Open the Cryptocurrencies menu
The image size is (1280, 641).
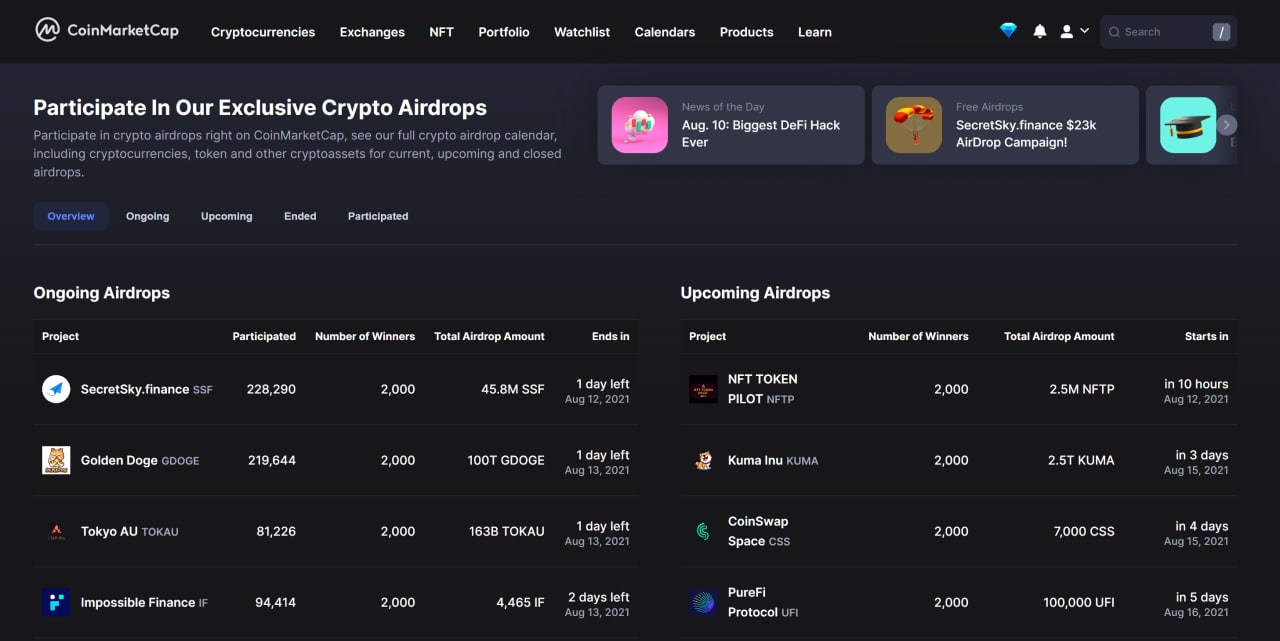(x=263, y=32)
